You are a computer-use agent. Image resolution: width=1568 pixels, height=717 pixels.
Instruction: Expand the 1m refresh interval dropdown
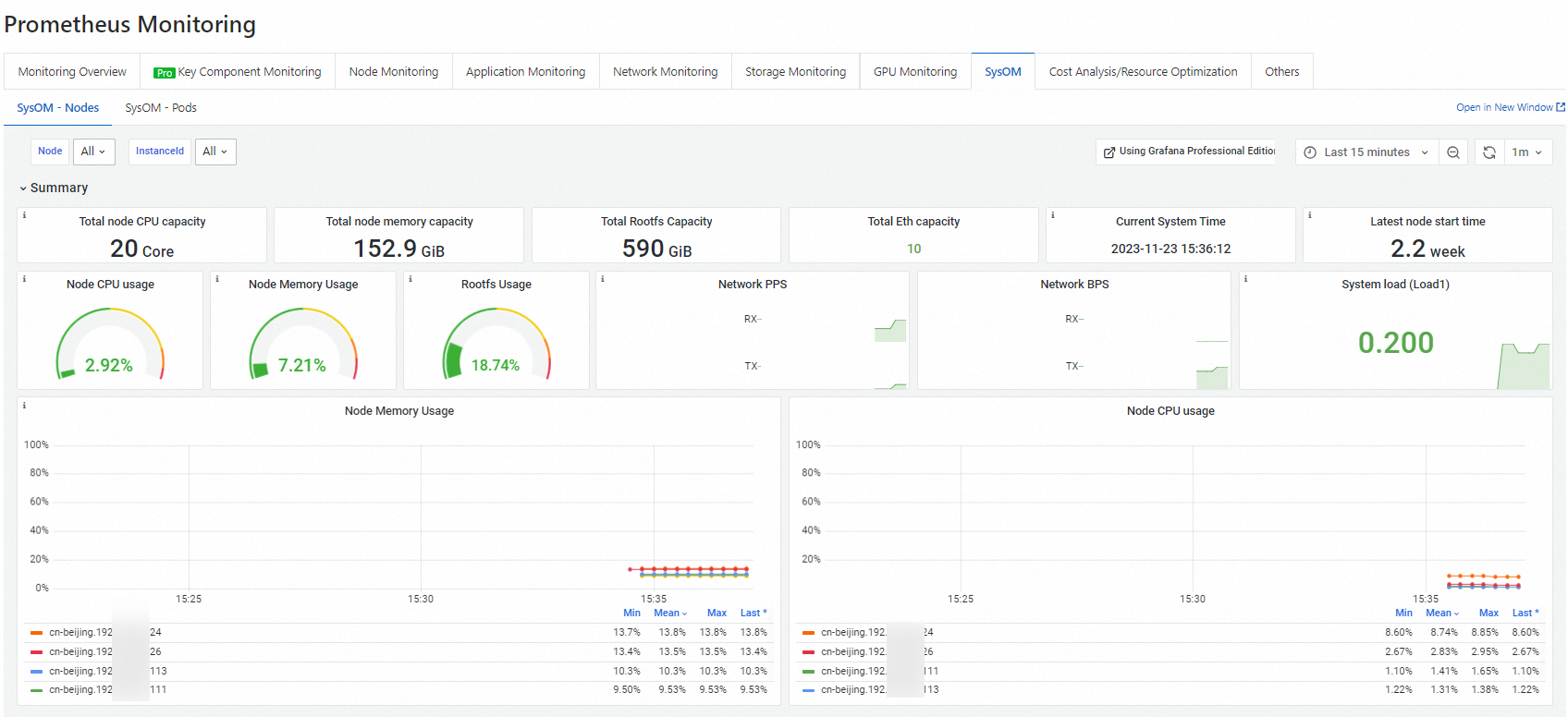tap(1526, 152)
